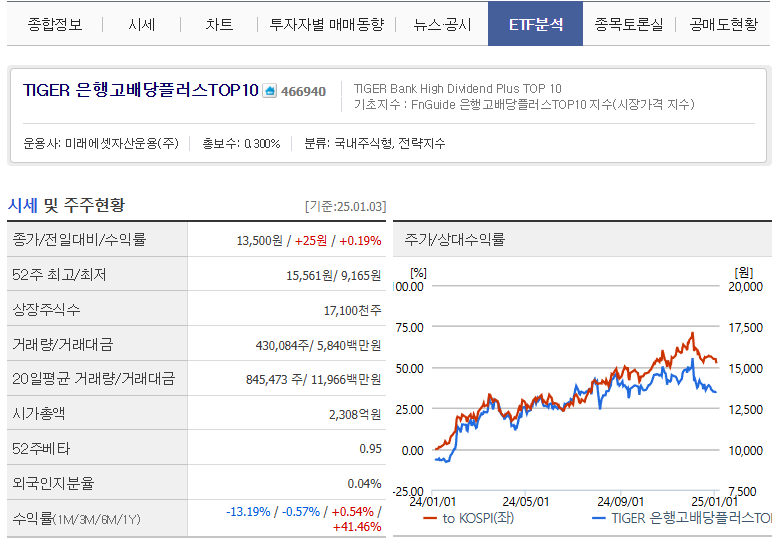Click the to KOSPI(좌) legend entry
783x550 pixels.
tap(468, 518)
